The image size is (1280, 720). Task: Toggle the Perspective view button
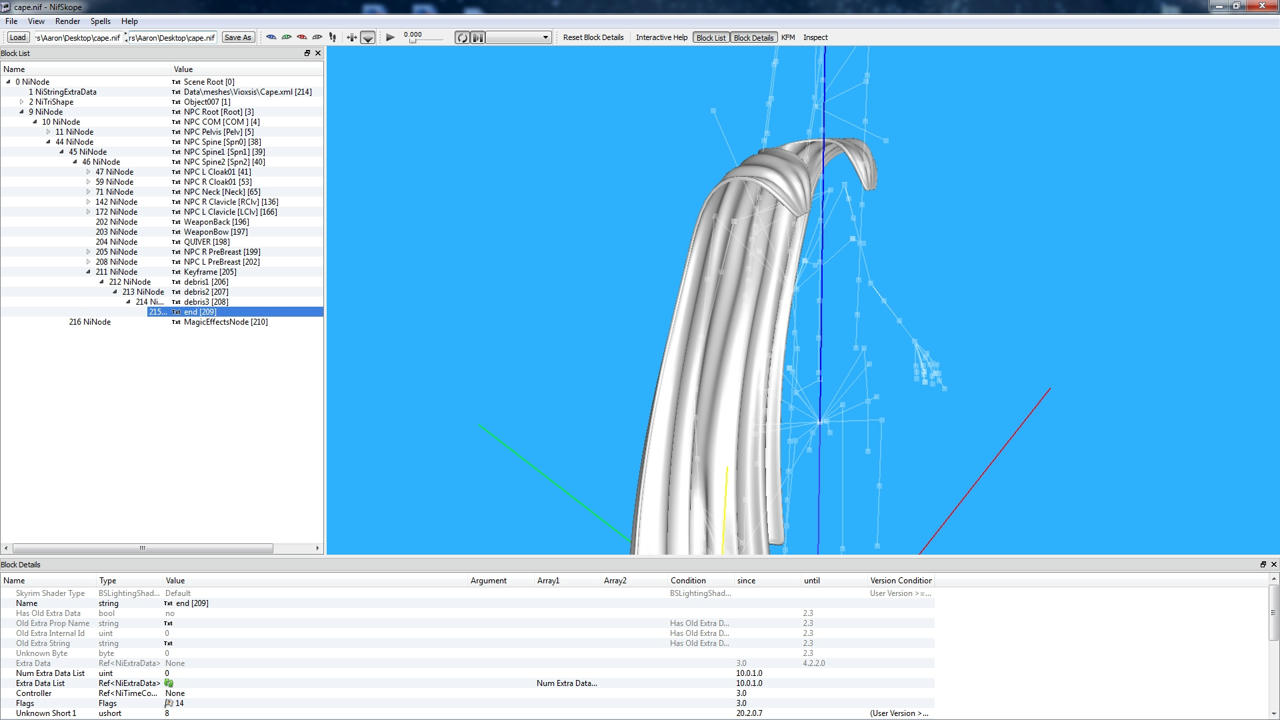point(367,38)
